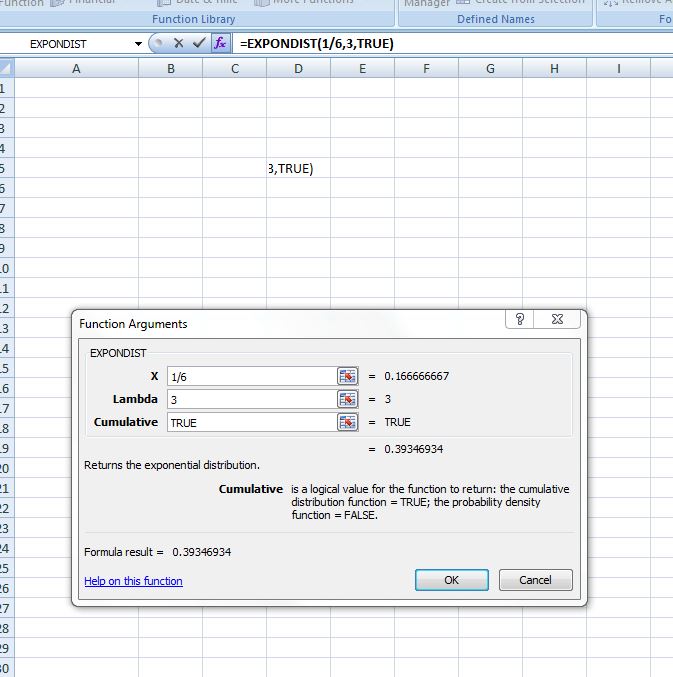Click the range selector icon beside Cumulative
Screen dimensions: 673x677
(347, 422)
